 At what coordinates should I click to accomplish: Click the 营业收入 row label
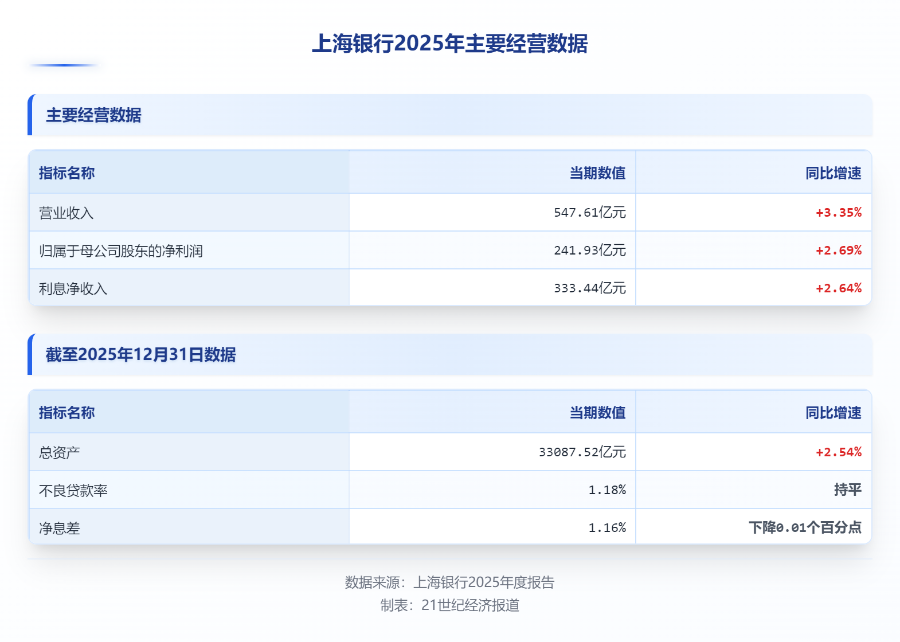click(x=66, y=213)
